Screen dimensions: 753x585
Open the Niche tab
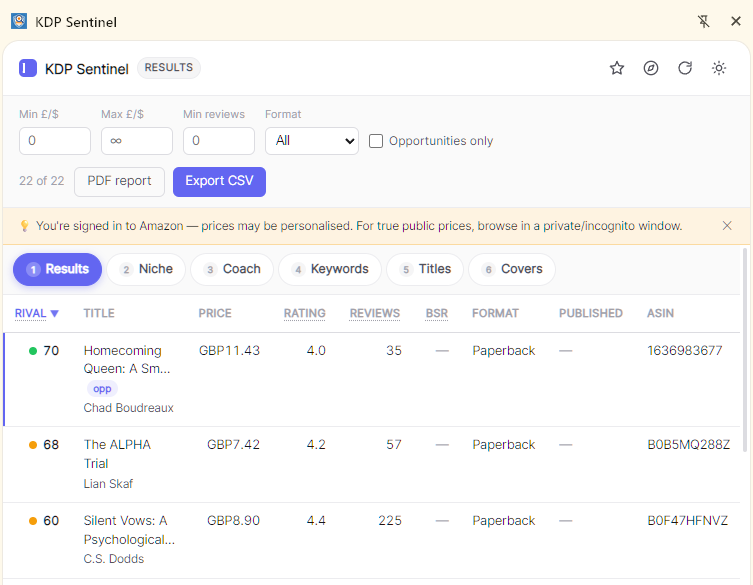click(146, 269)
